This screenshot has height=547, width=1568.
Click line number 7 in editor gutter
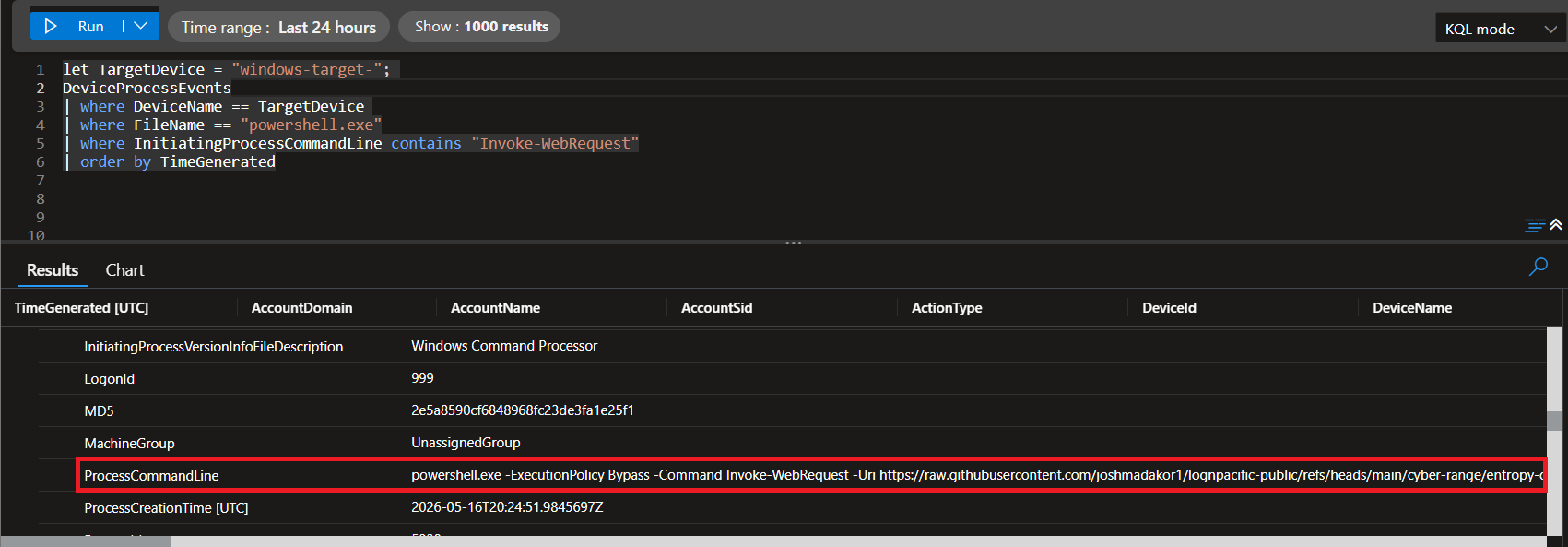[40, 180]
